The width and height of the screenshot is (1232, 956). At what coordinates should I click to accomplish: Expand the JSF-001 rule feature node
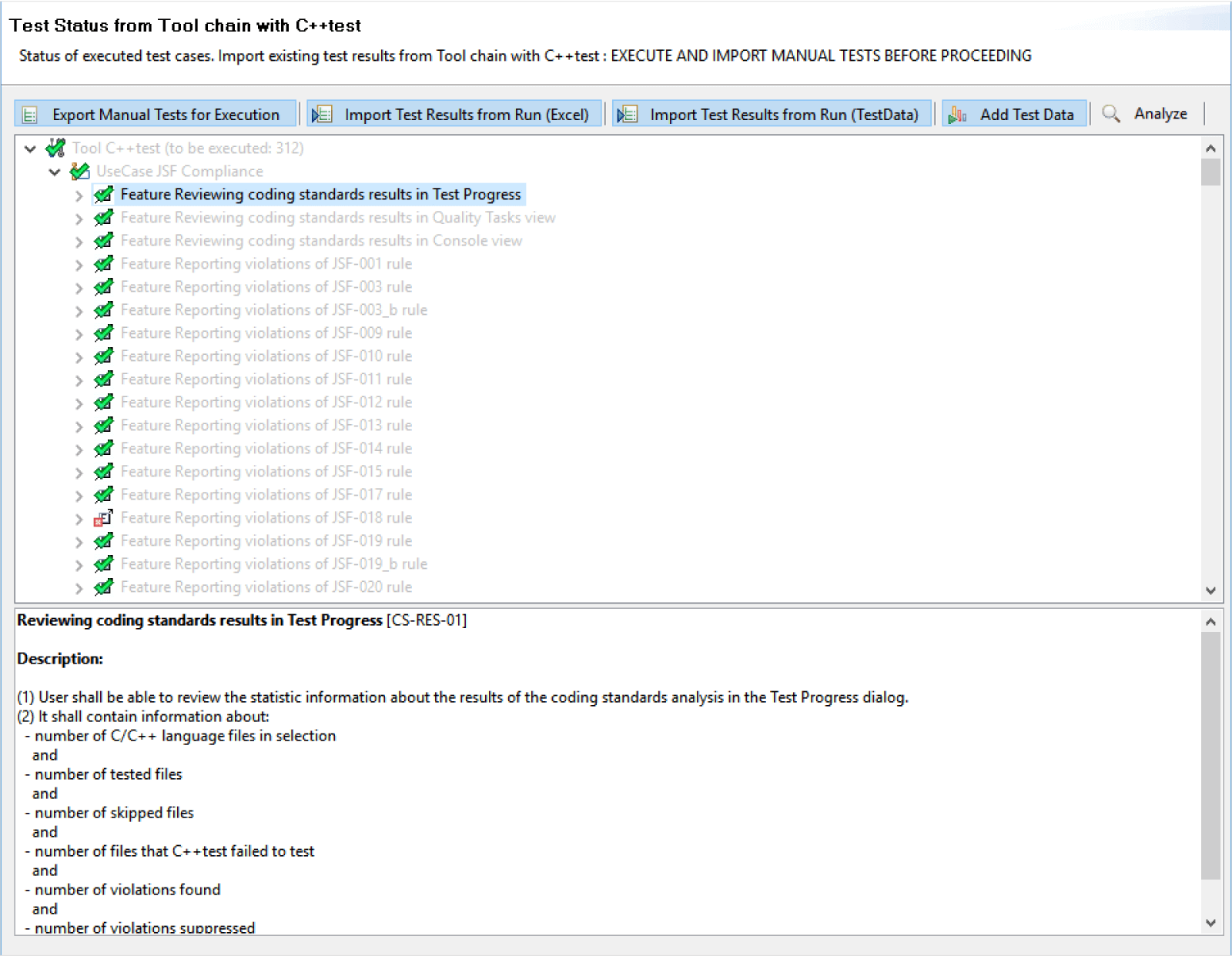tap(79, 265)
